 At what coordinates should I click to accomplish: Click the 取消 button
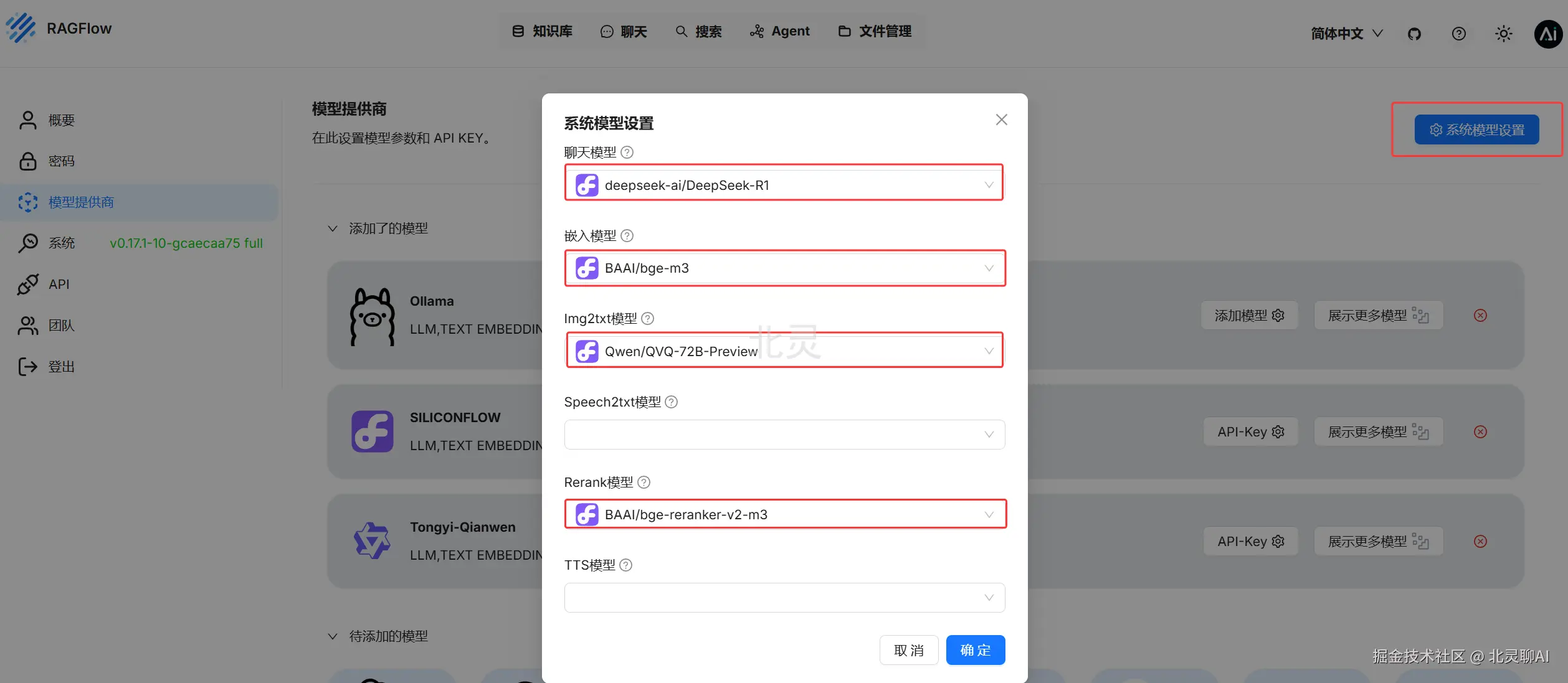pyautogui.click(x=908, y=650)
